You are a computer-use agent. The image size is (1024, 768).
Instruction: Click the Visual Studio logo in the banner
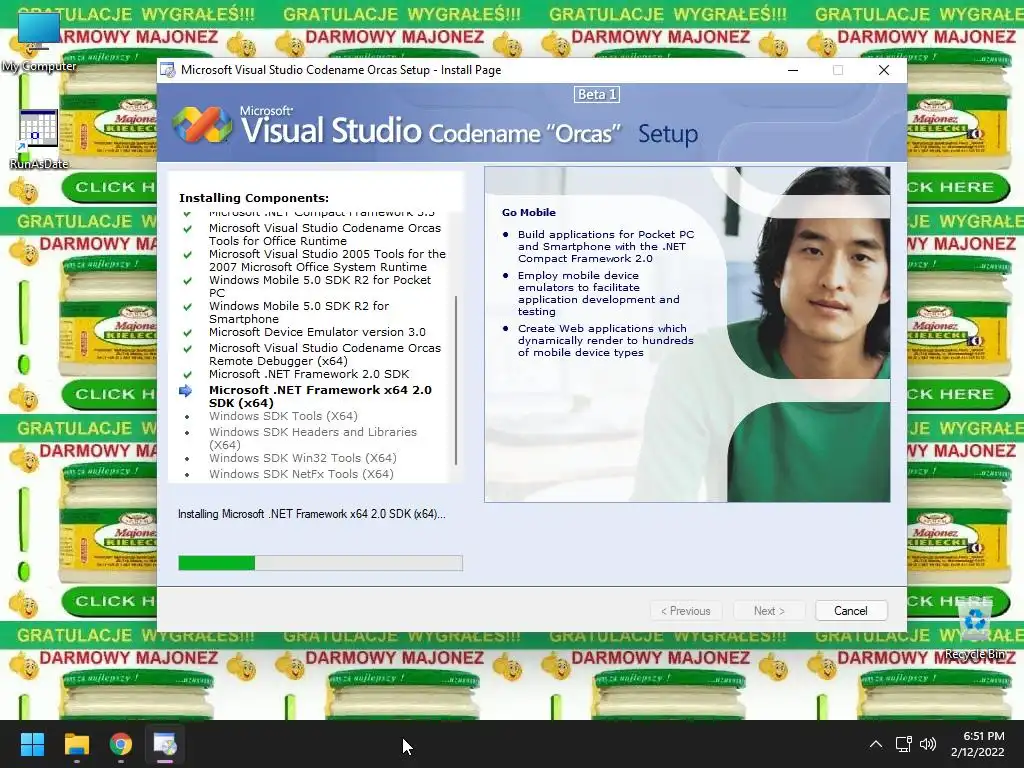pos(202,125)
